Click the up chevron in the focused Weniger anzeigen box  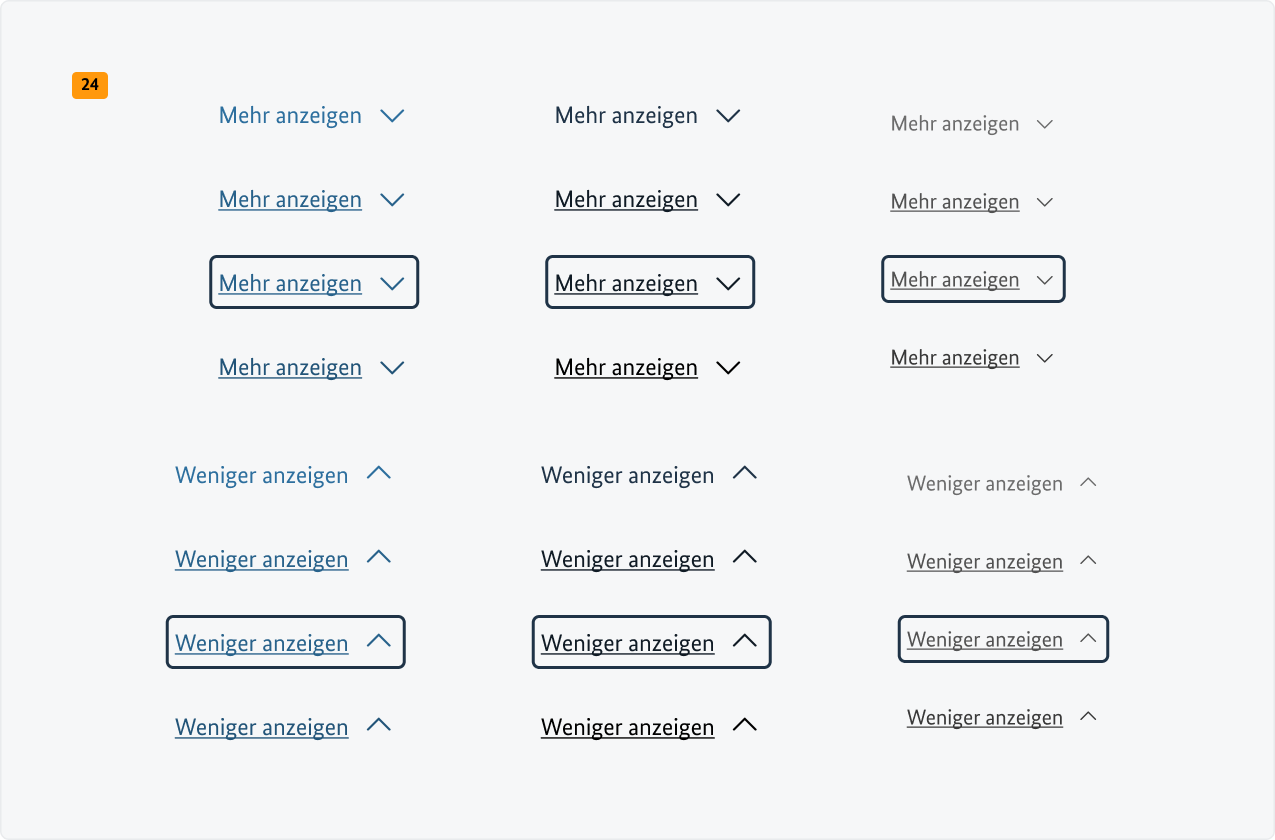380,641
